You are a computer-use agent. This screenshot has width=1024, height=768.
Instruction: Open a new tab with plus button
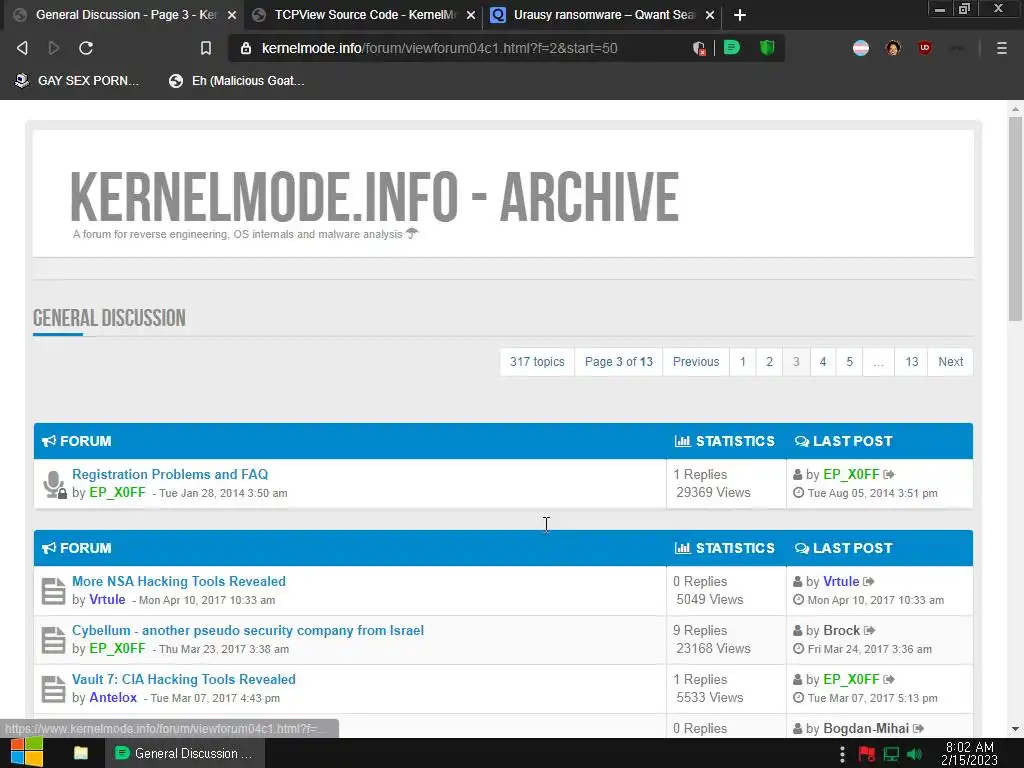[x=739, y=14]
